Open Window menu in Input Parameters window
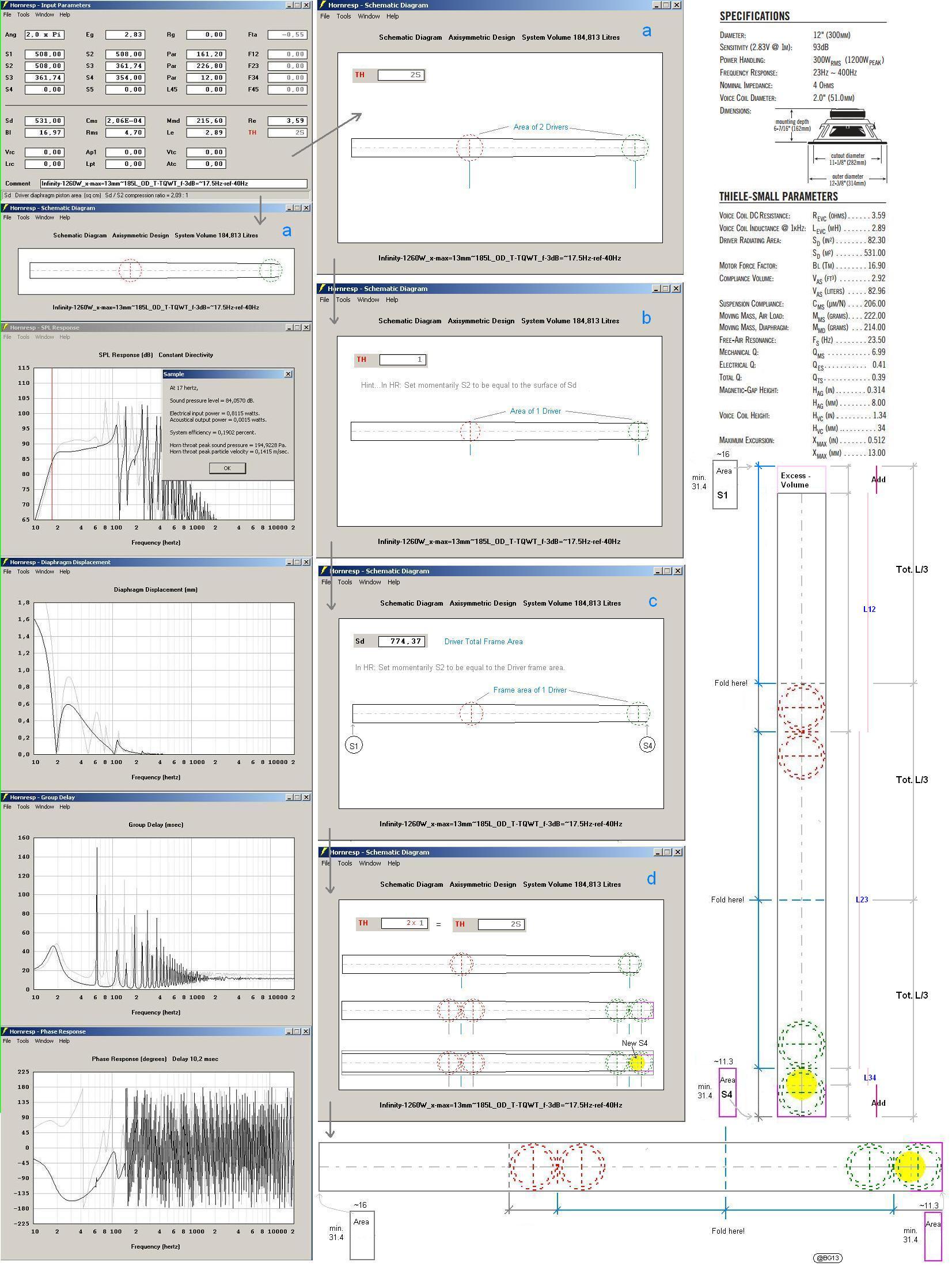Viewport: 952px width, 1270px height. click(44, 14)
